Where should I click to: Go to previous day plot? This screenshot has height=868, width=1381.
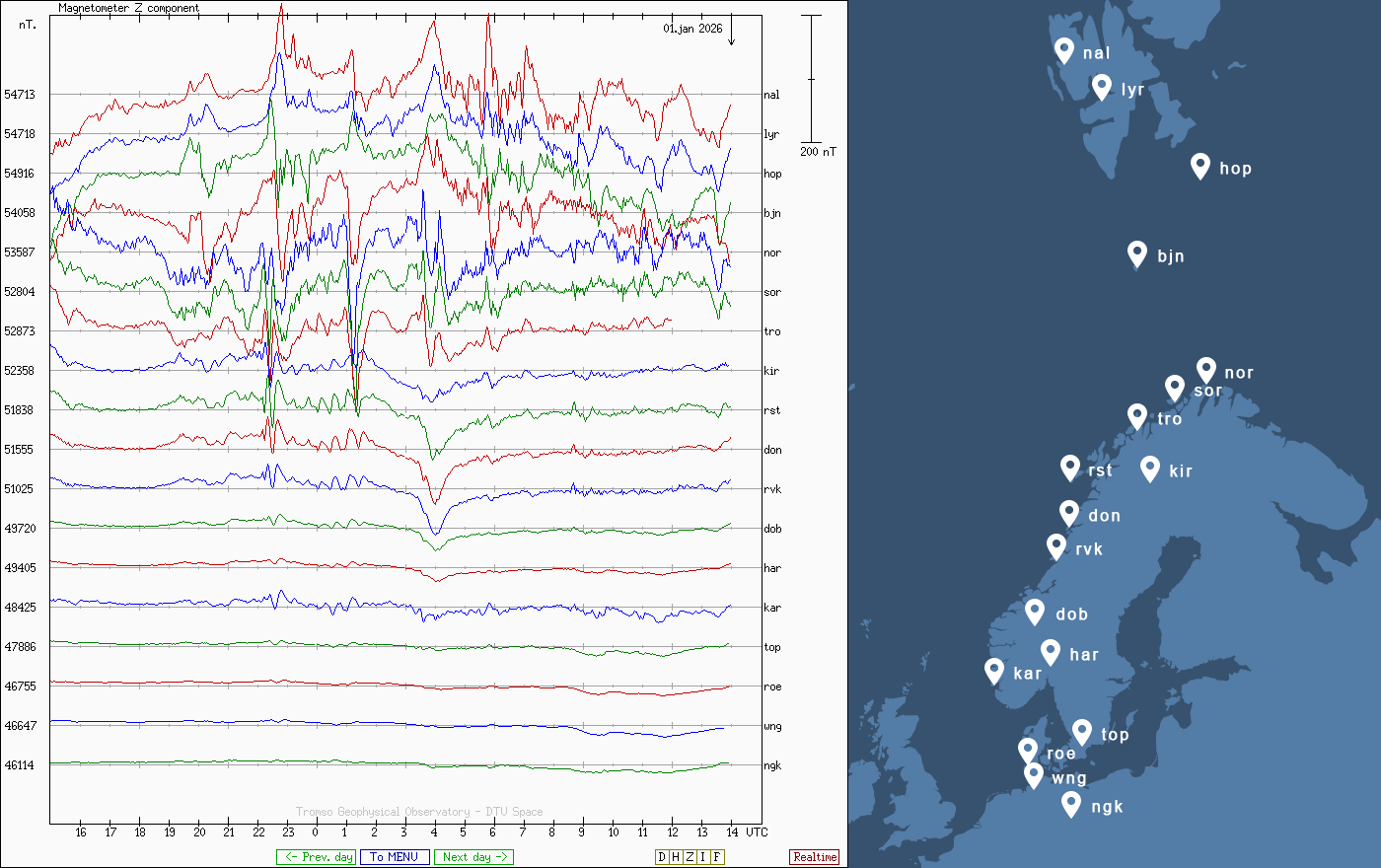[316, 857]
